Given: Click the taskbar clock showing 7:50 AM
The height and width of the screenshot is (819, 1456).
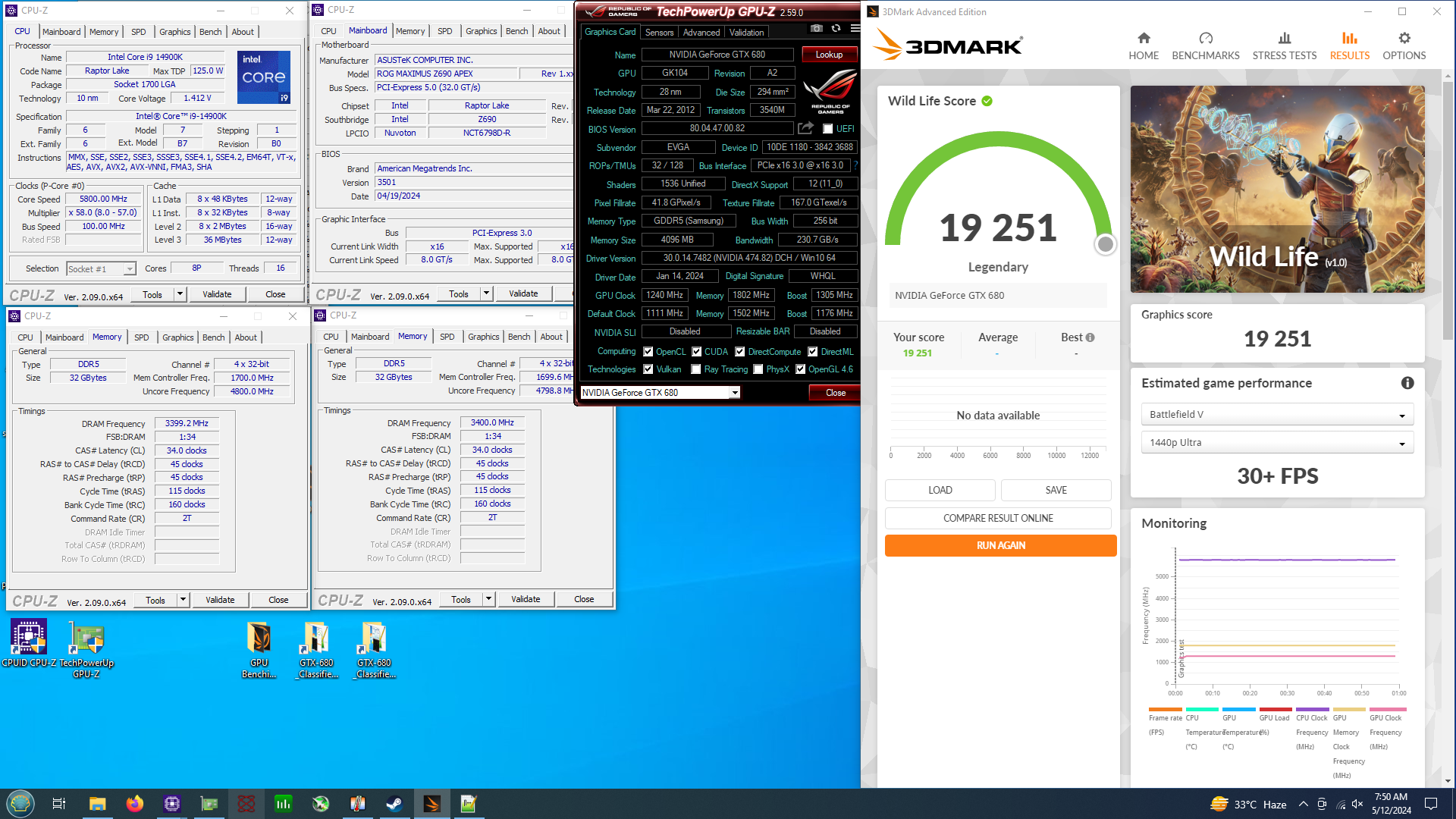Looking at the screenshot, I should (1391, 804).
